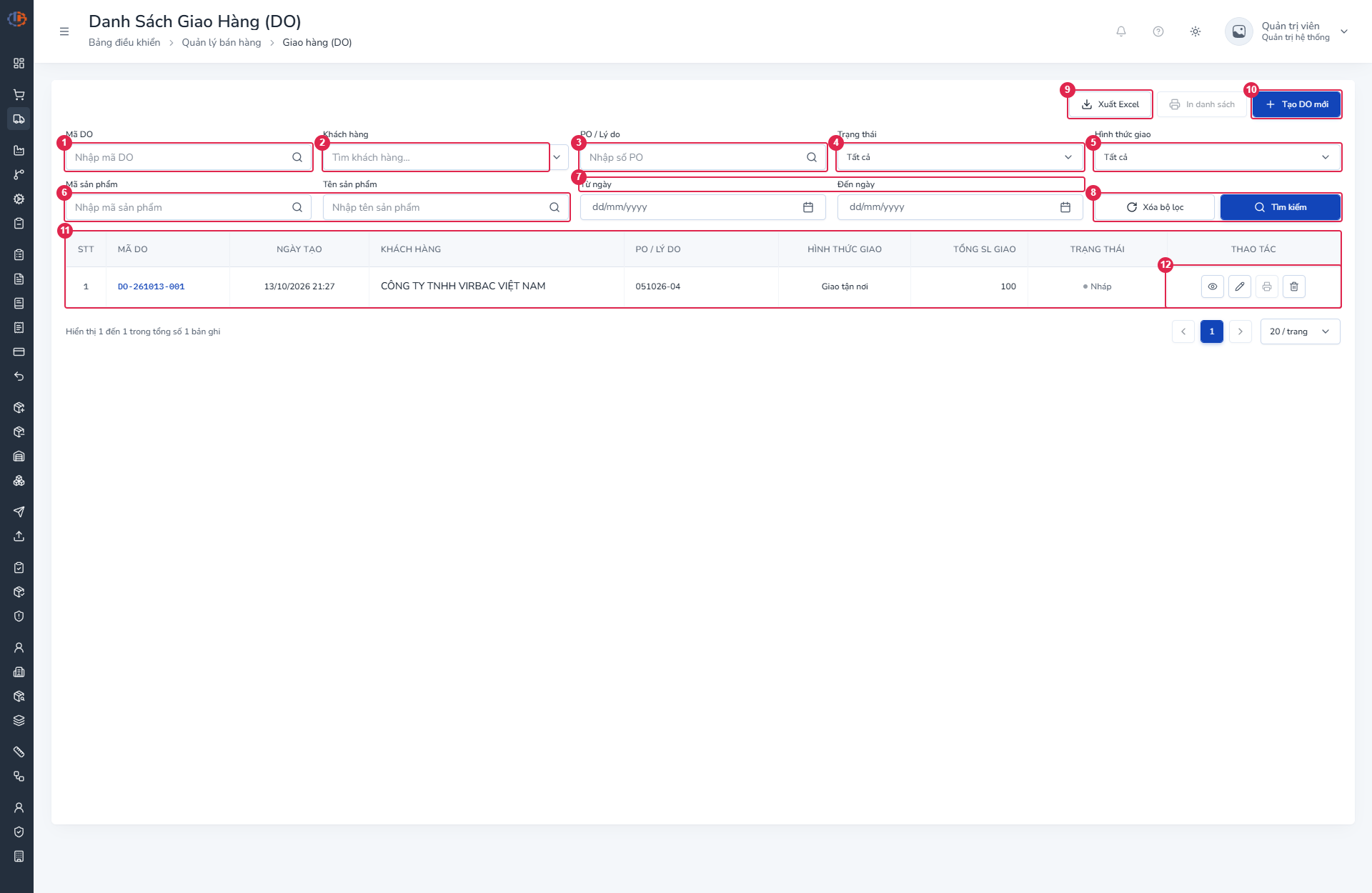Click Tạo DO mới button
Viewport: 1372px width, 893px height.
[x=1296, y=104]
